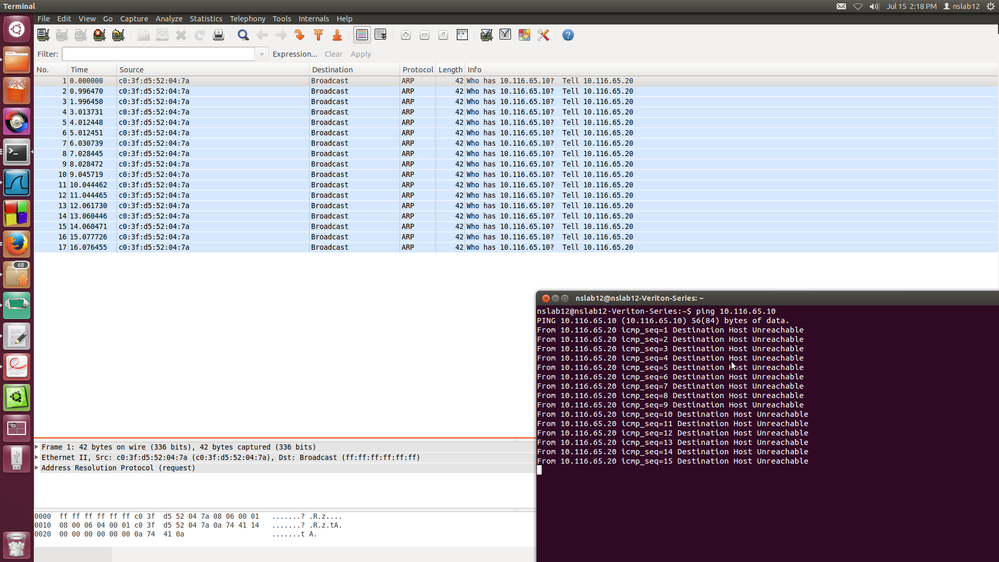Open the Telephony menu
This screenshot has height=562, width=999.
point(247,18)
